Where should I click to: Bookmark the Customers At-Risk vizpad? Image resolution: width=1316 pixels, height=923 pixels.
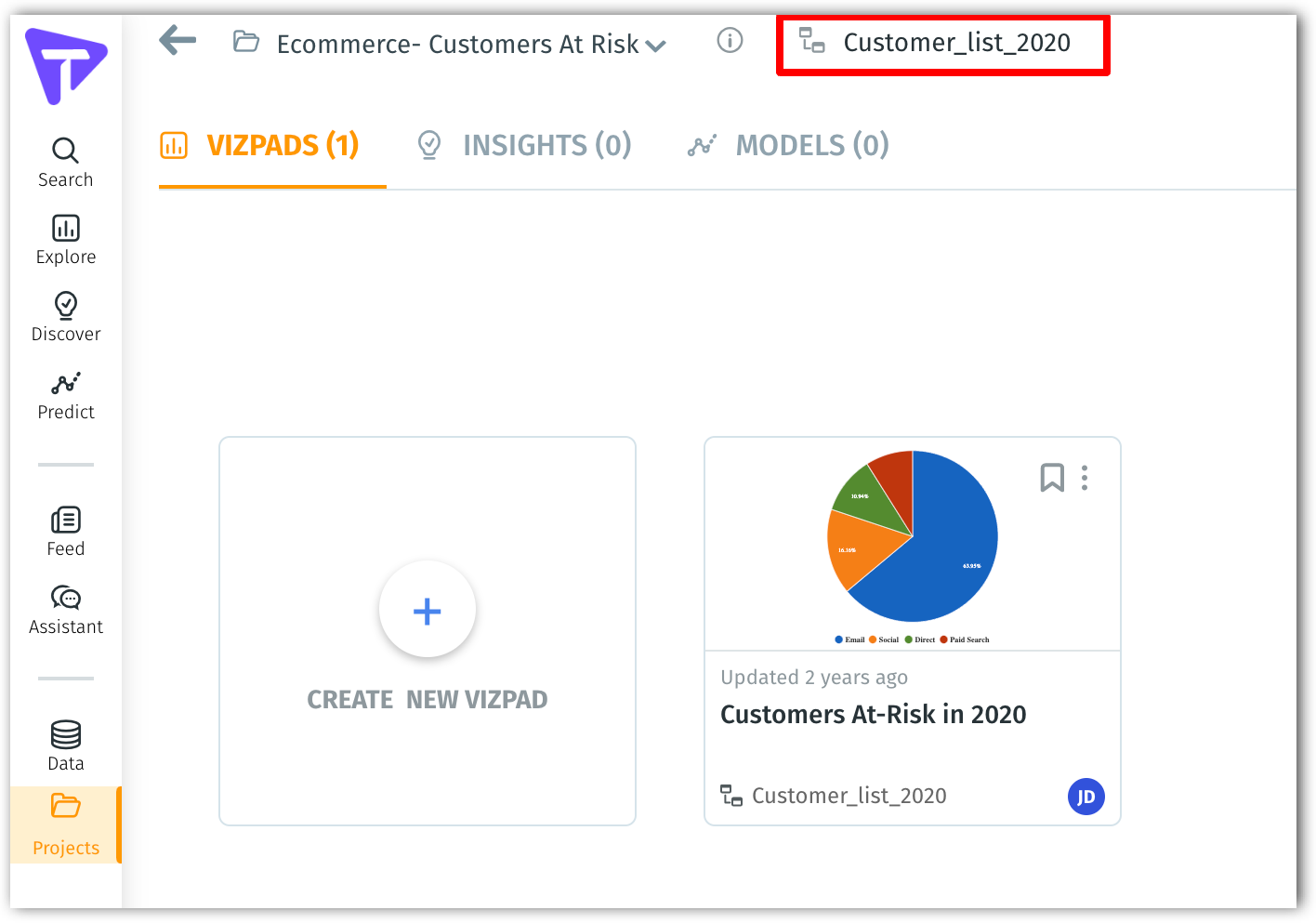1051,478
